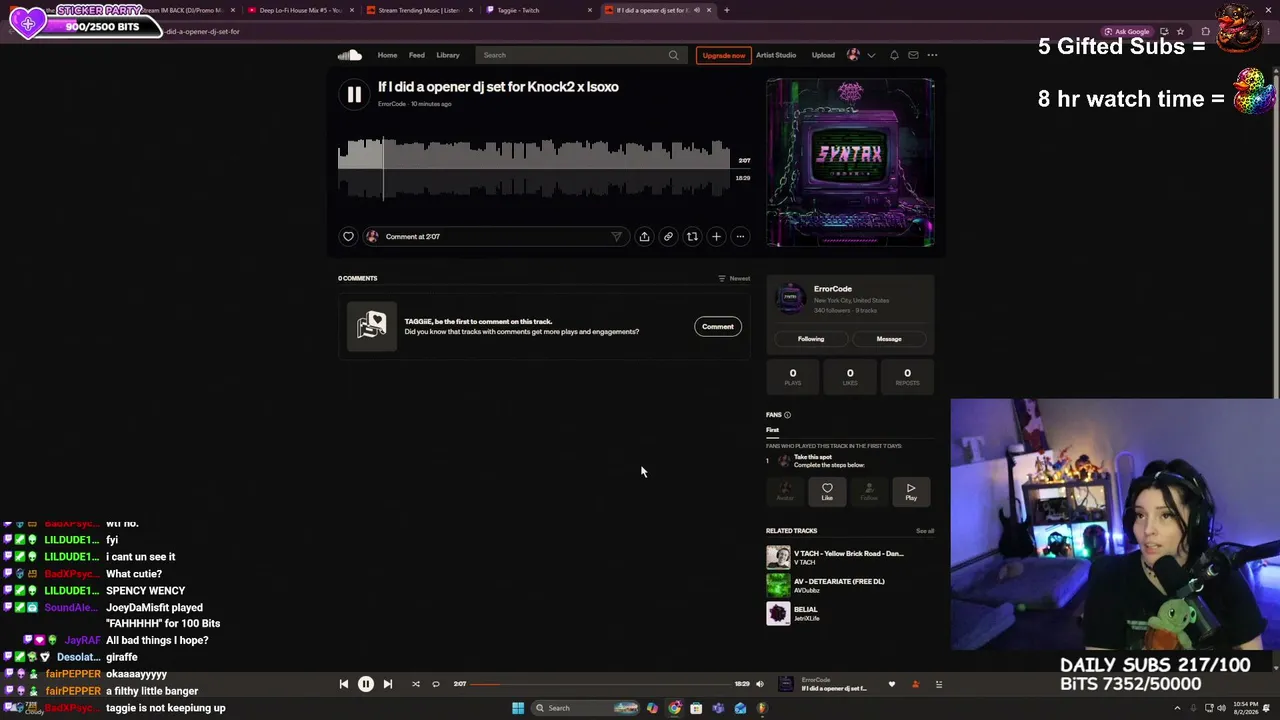Open the See all related tracks link

(x=925, y=531)
